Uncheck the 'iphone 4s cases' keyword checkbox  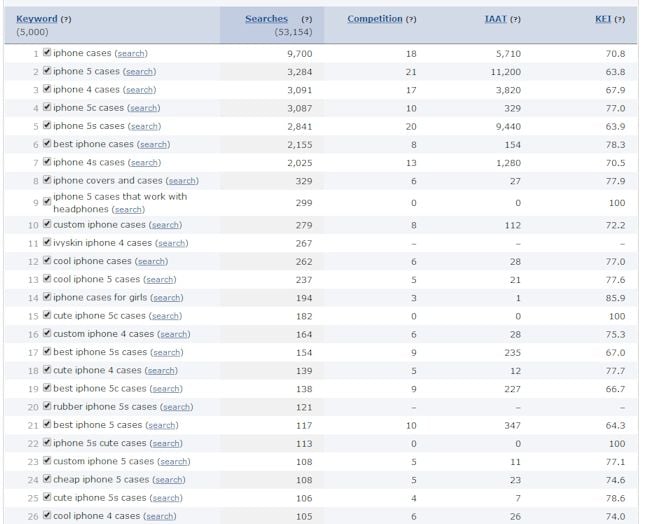point(47,162)
